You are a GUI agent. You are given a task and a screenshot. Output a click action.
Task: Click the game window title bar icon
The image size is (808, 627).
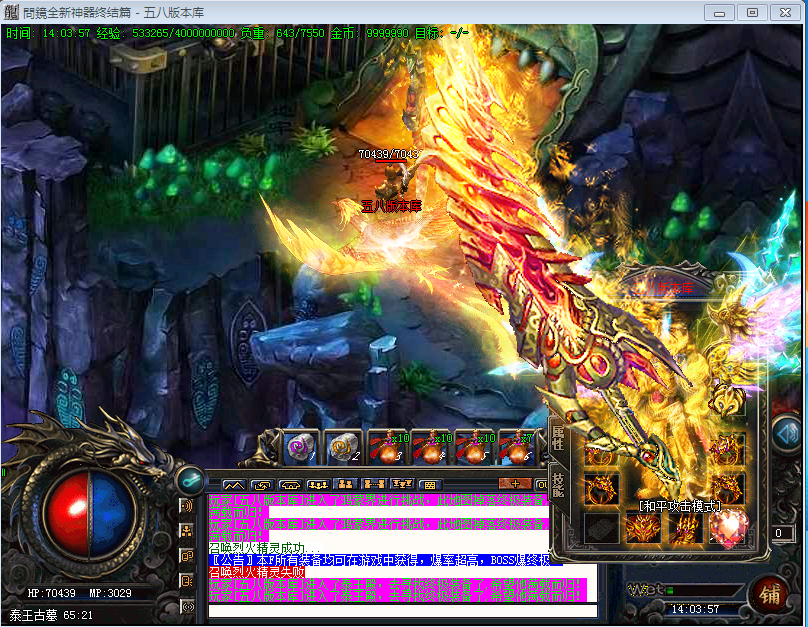click(11, 12)
